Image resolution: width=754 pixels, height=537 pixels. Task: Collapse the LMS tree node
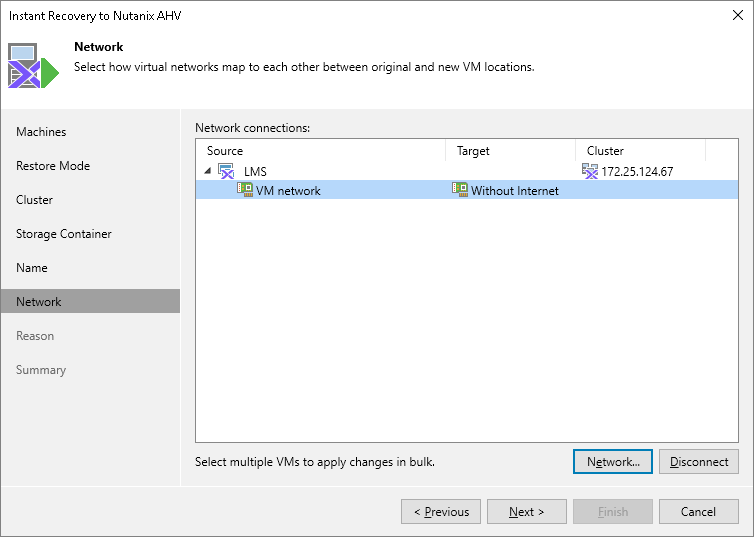point(209,171)
